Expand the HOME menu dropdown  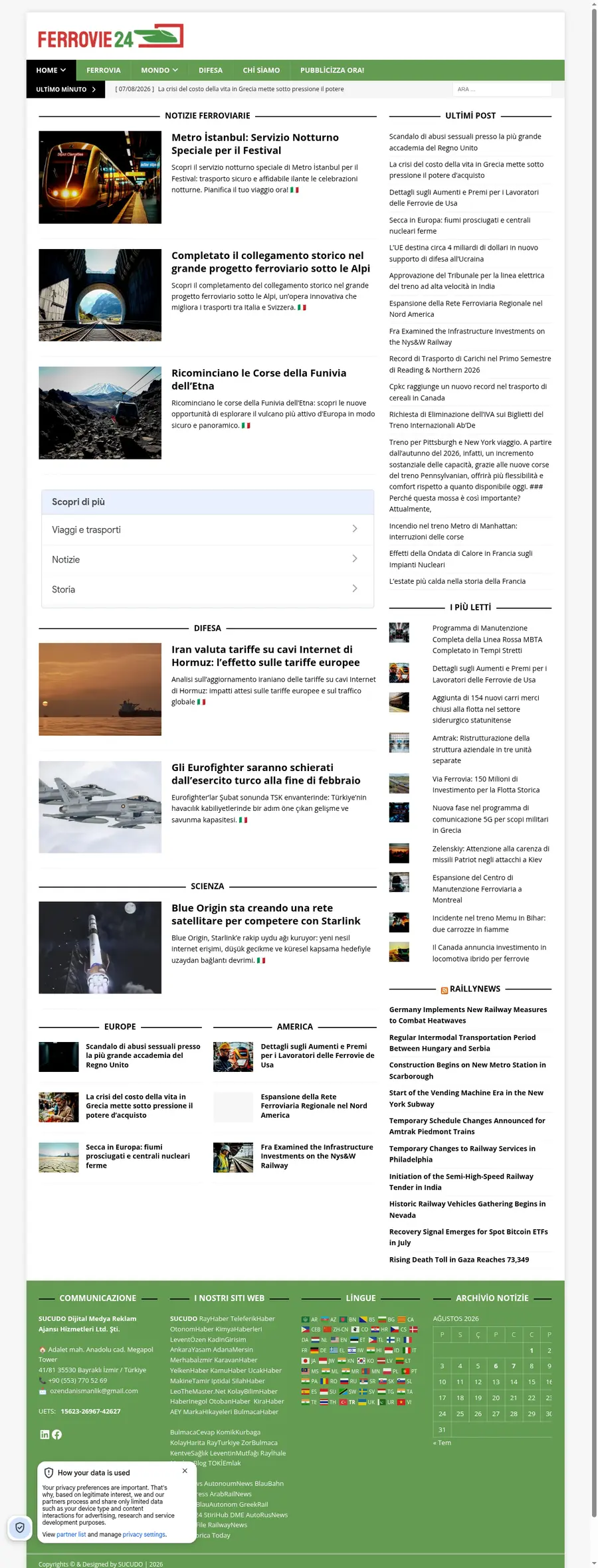coord(51,70)
